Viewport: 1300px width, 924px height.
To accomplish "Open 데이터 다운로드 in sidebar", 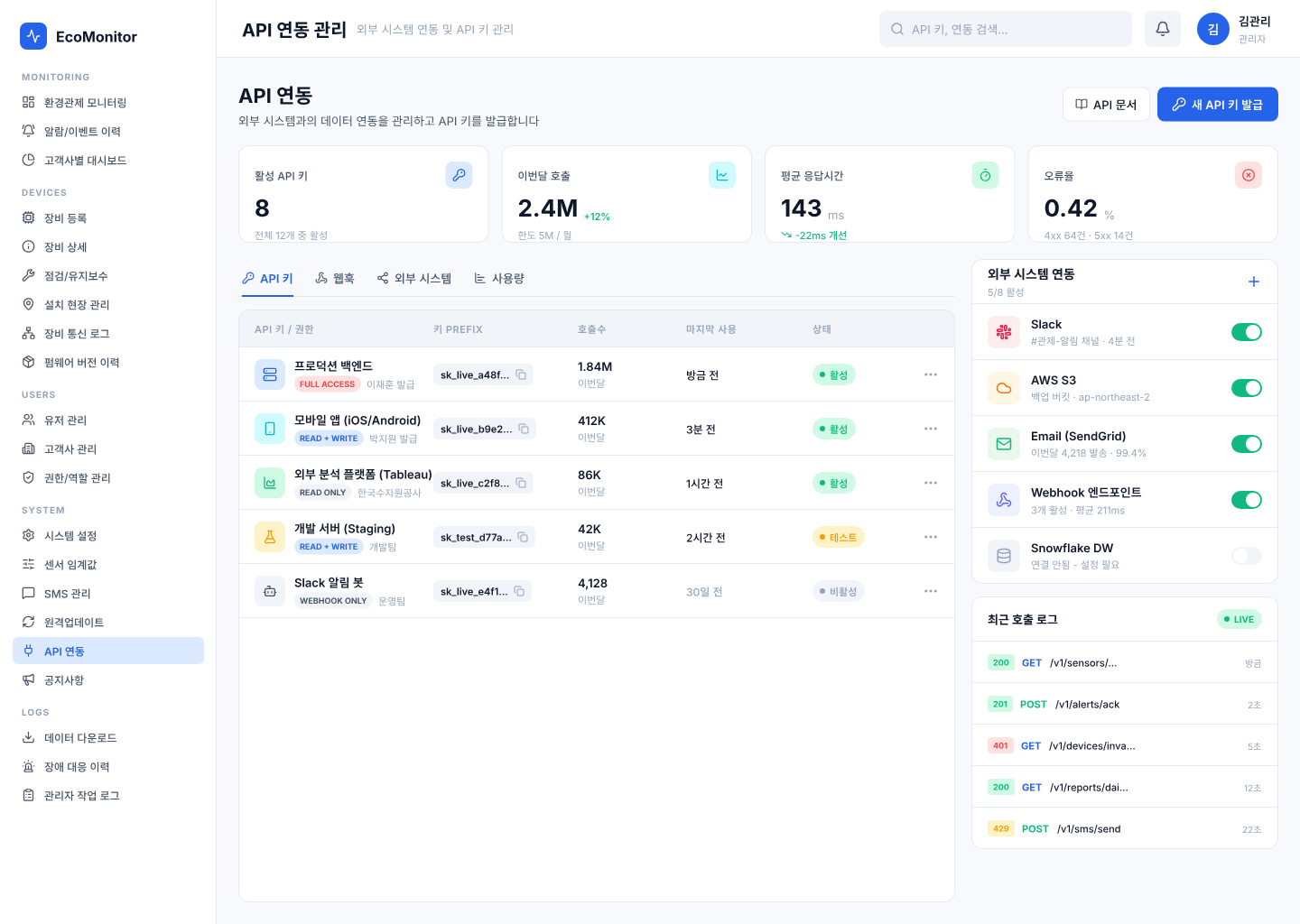I will pos(108,738).
